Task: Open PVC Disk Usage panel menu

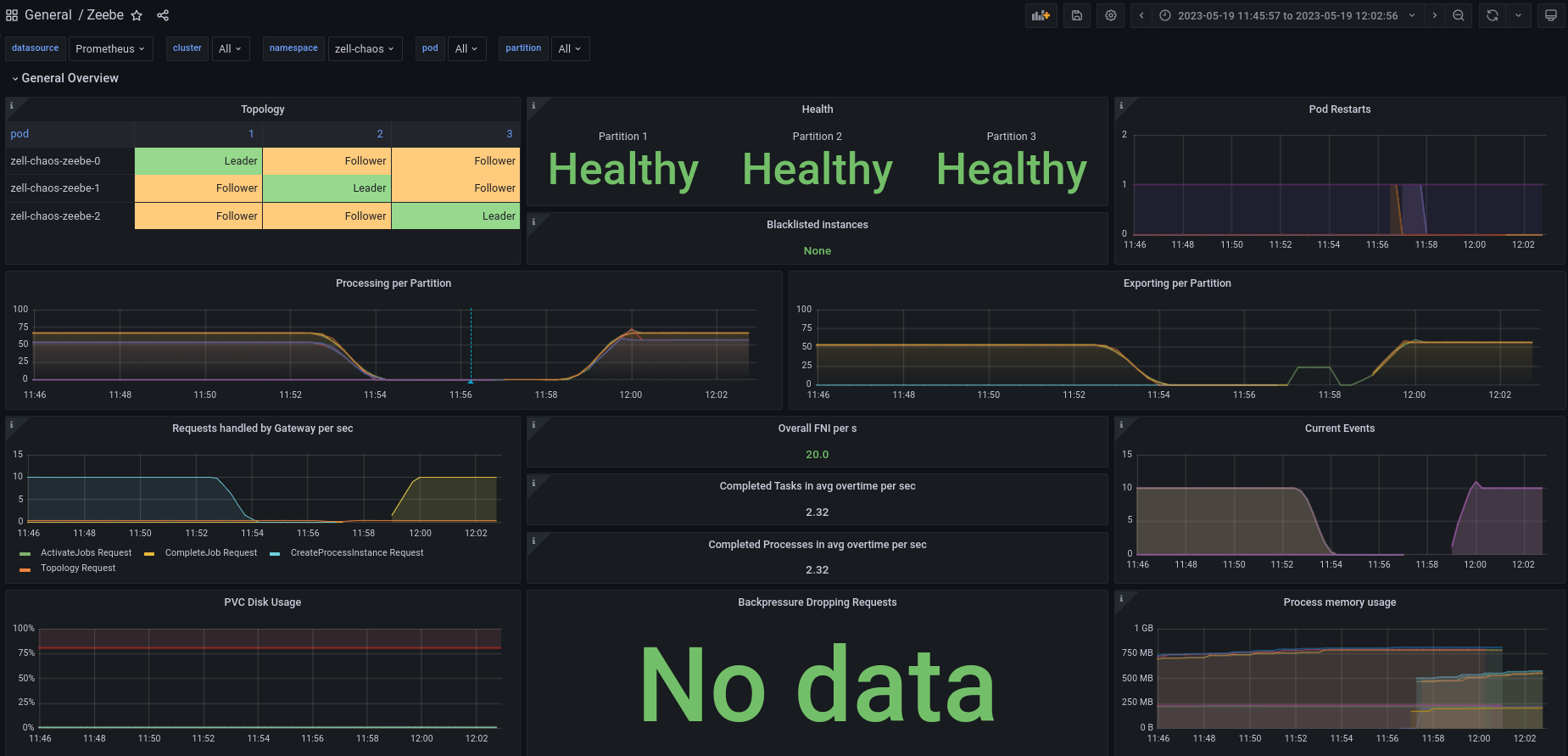Action: 263,602
